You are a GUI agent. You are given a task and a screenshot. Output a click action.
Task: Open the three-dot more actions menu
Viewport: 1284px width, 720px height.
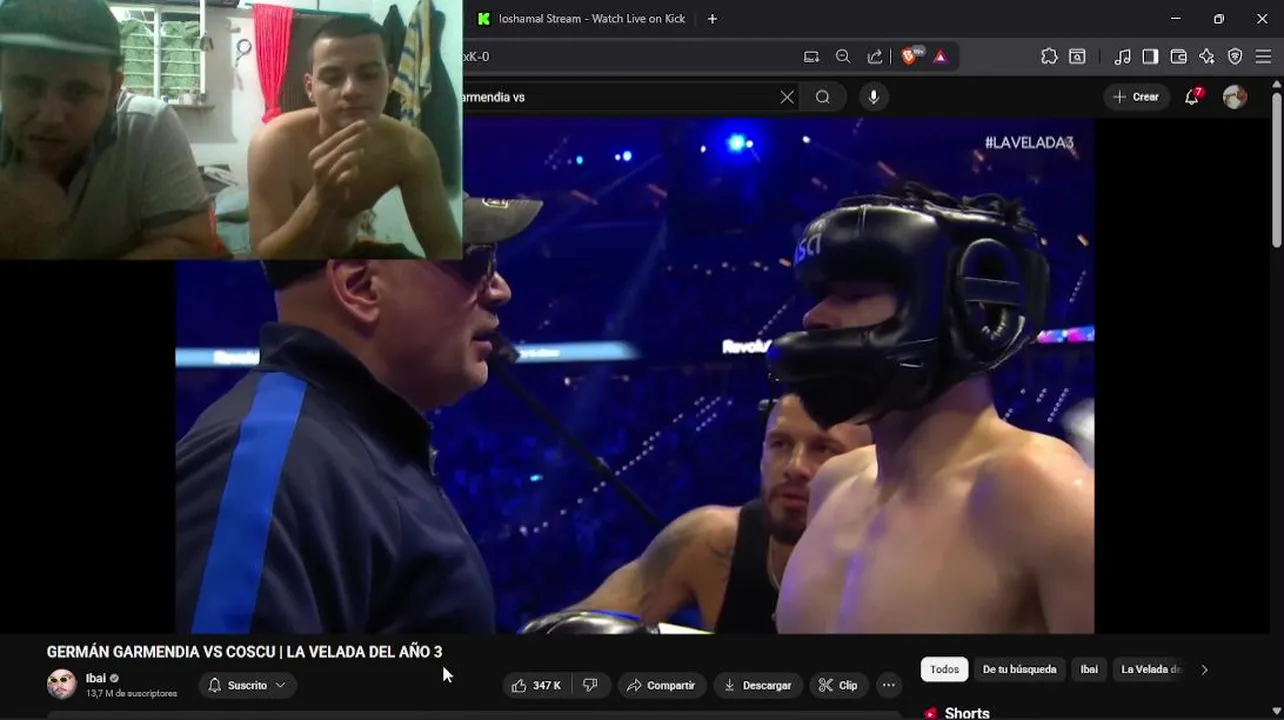pos(888,685)
